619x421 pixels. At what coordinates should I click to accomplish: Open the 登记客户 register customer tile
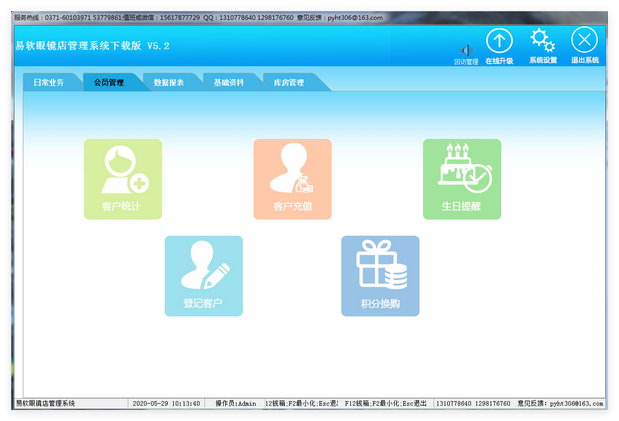pos(203,276)
